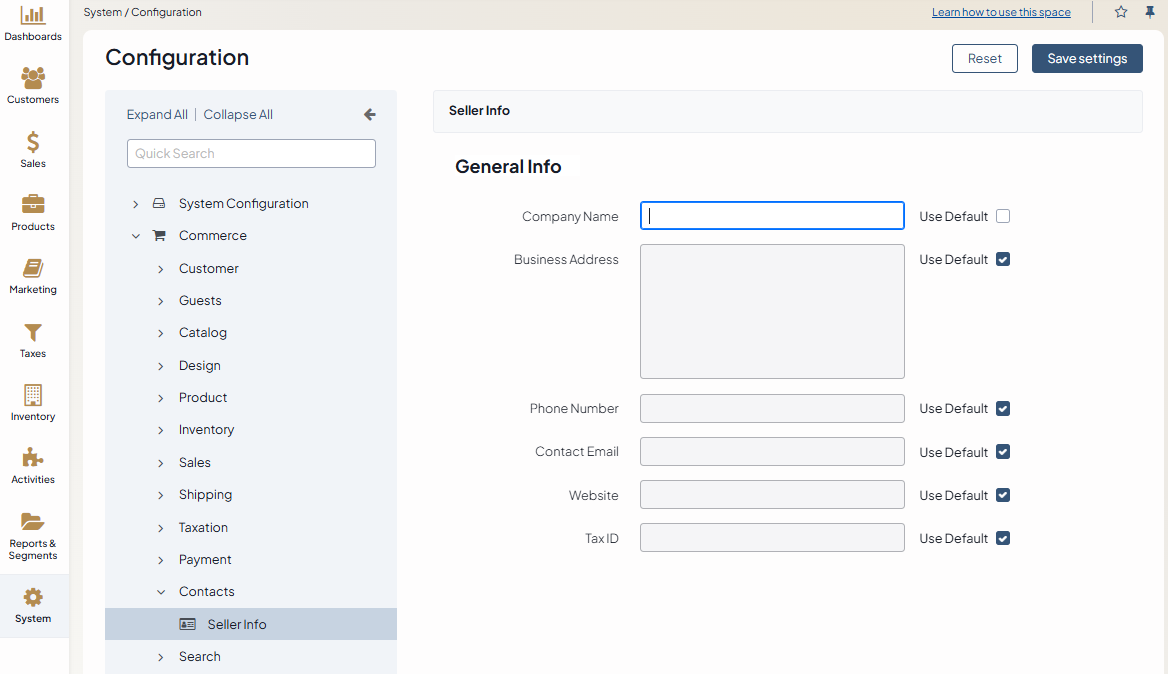Collapse the Commerce tree node
The image size is (1168, 674).
pos(136,236)
